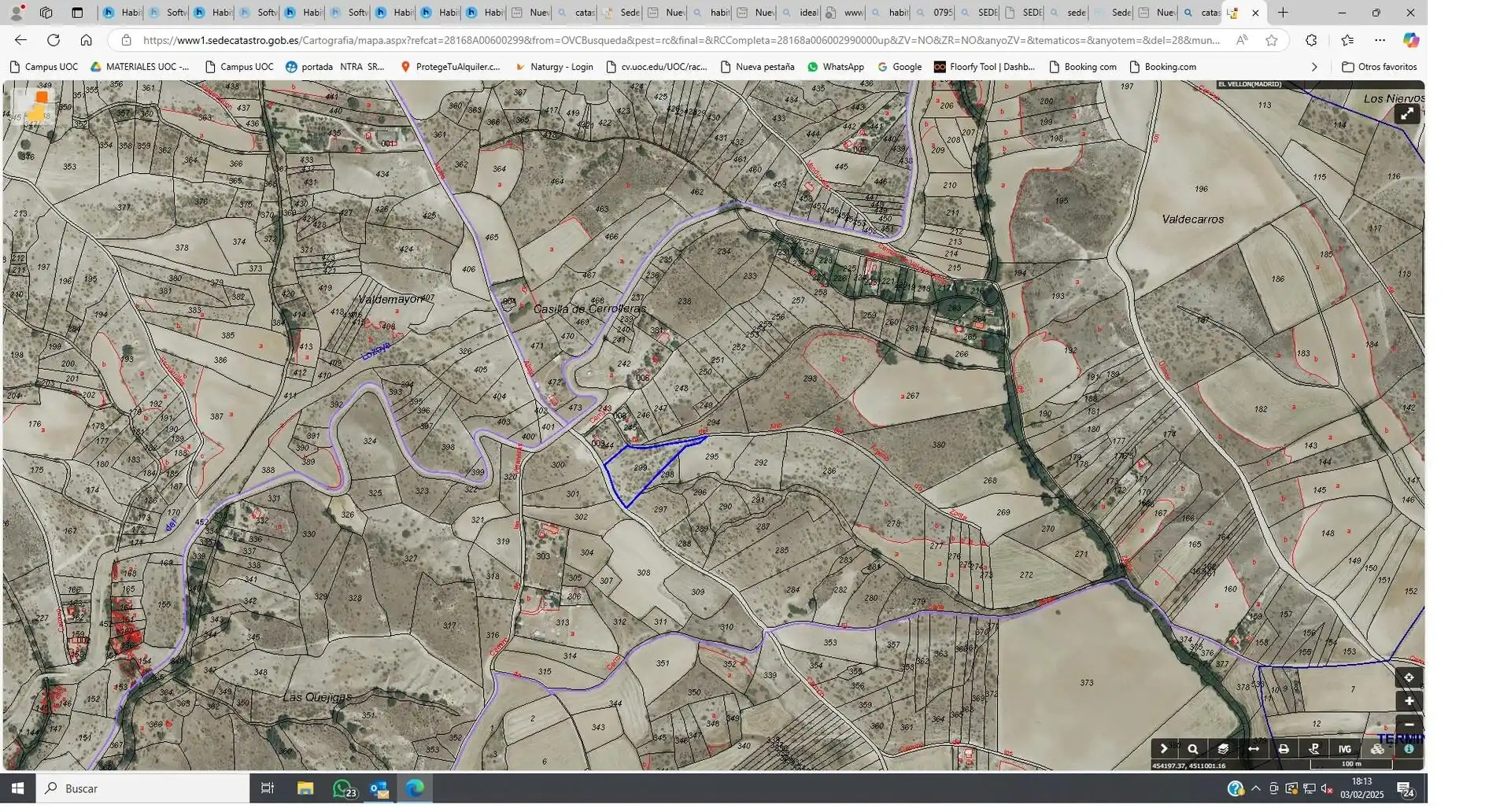Open the map layers stack tool

click(1223, 749)
